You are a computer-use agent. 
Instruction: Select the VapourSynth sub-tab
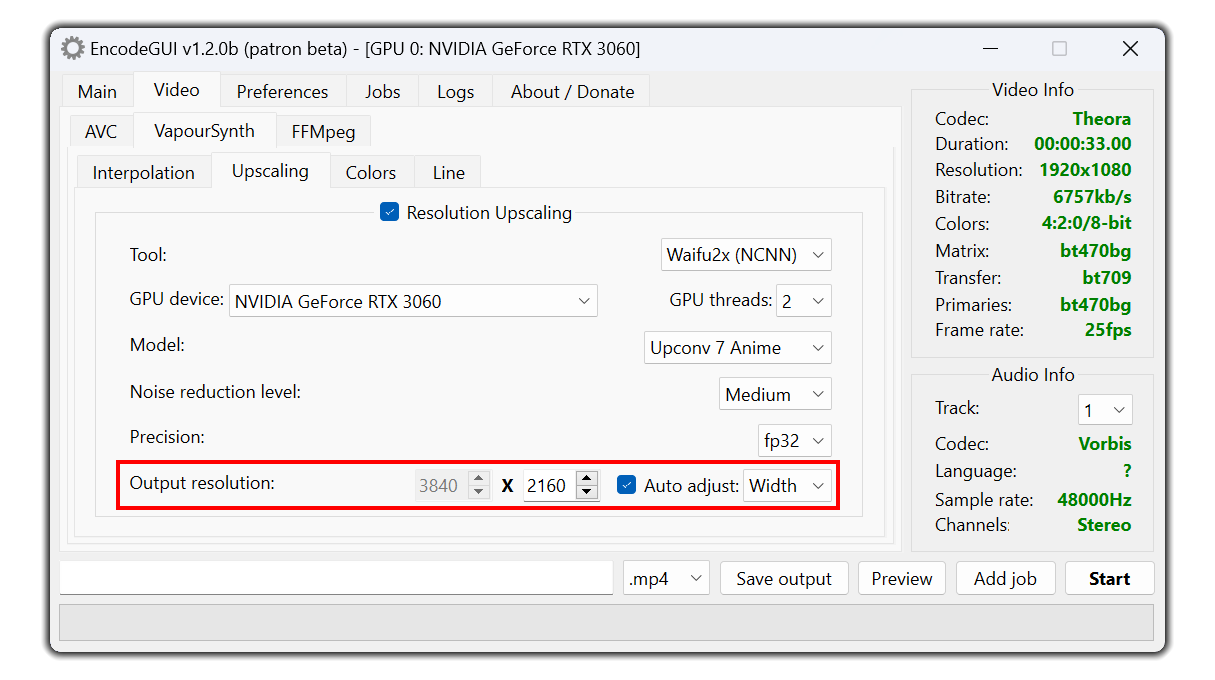coord(204,130)
